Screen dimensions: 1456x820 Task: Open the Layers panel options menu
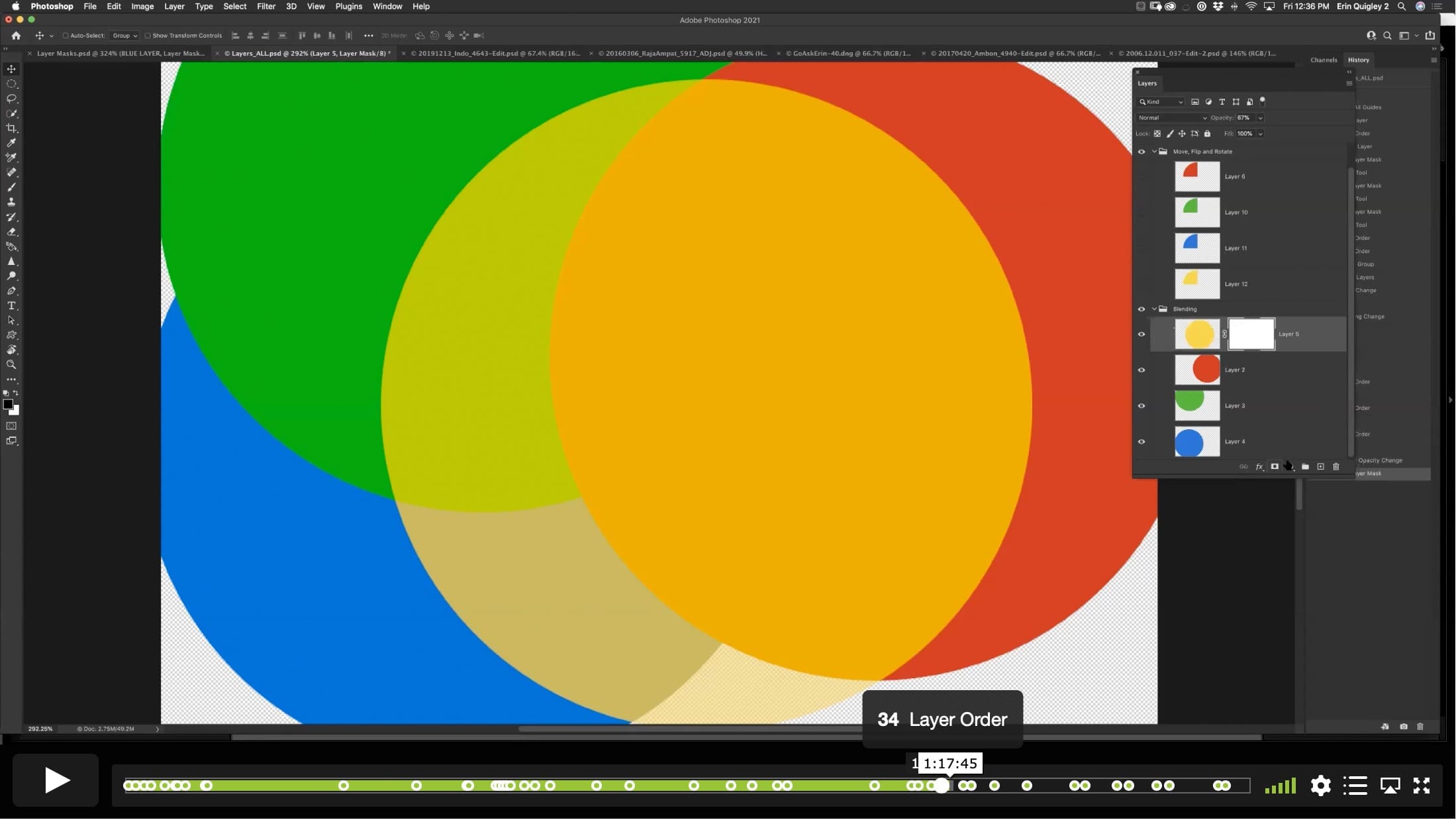click(x=1349, y=83)
